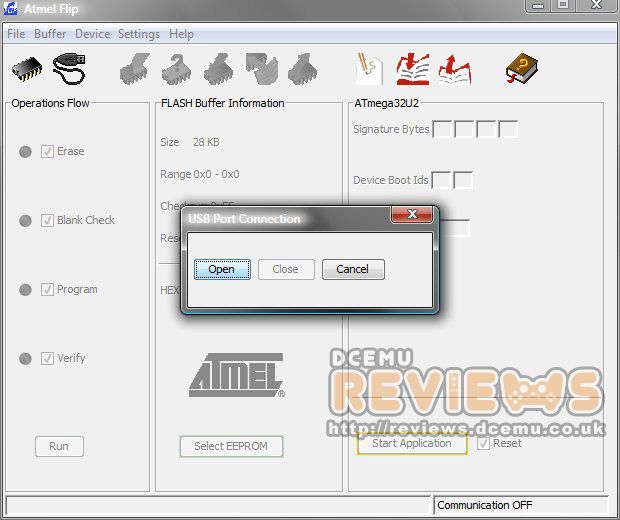Screen dimensions: 620x520
Task: Click the last Signature Bytes field
Action: pyautogui.click(x=508, y=129)
